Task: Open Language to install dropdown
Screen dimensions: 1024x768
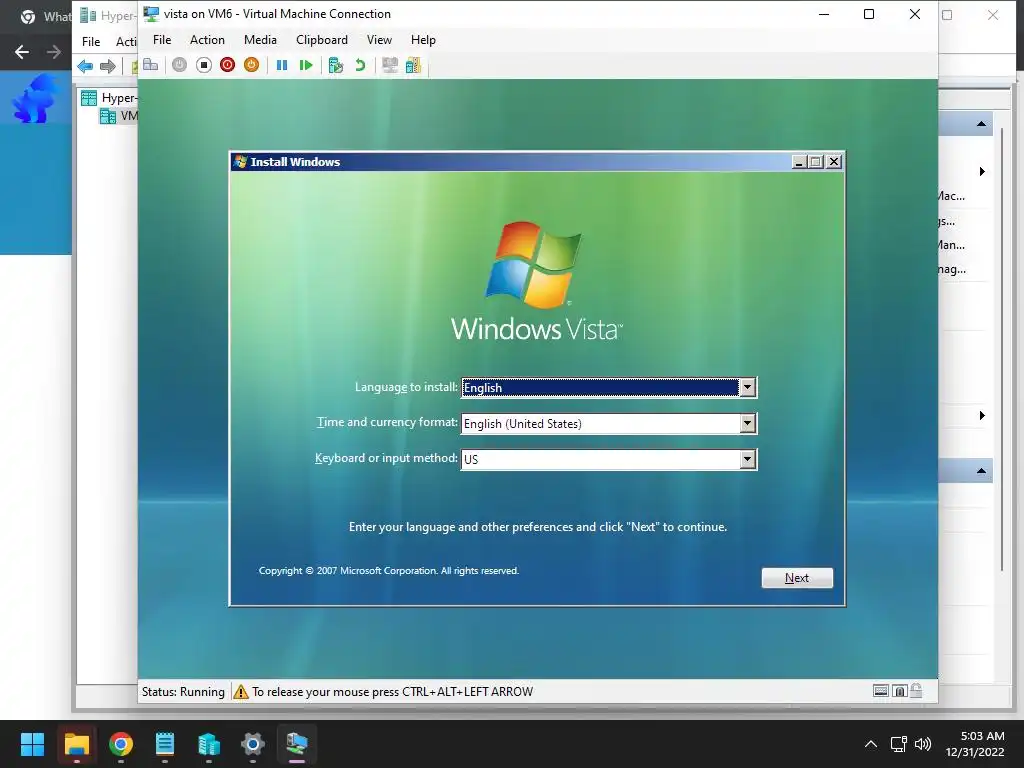Action: pos(747,387)
